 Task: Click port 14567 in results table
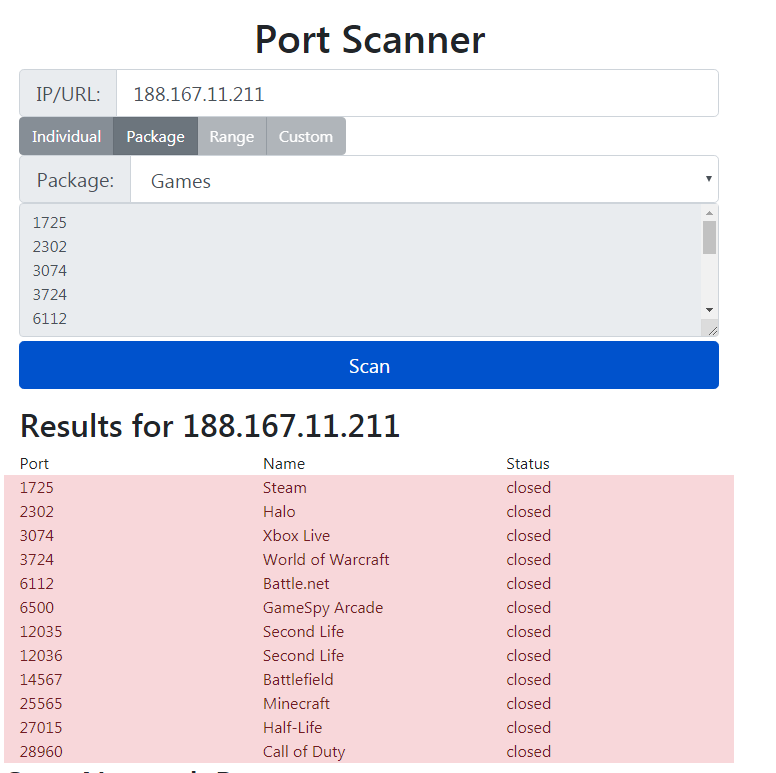(x=41, y=680)
